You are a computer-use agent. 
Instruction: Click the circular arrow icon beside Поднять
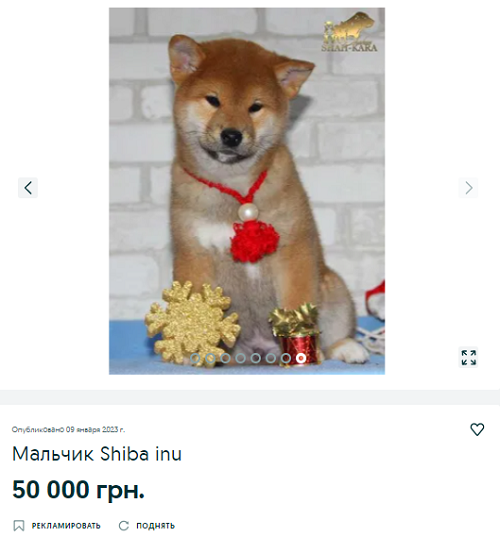coord(124,526)
